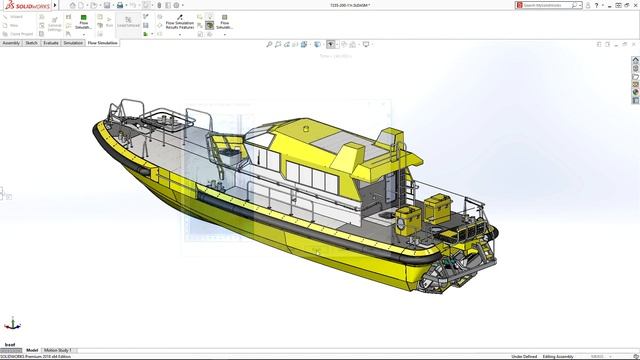Viewport: 640px width, 360px height.
Task: Click the Edit Appearance icon
Action: coord(344,44)
